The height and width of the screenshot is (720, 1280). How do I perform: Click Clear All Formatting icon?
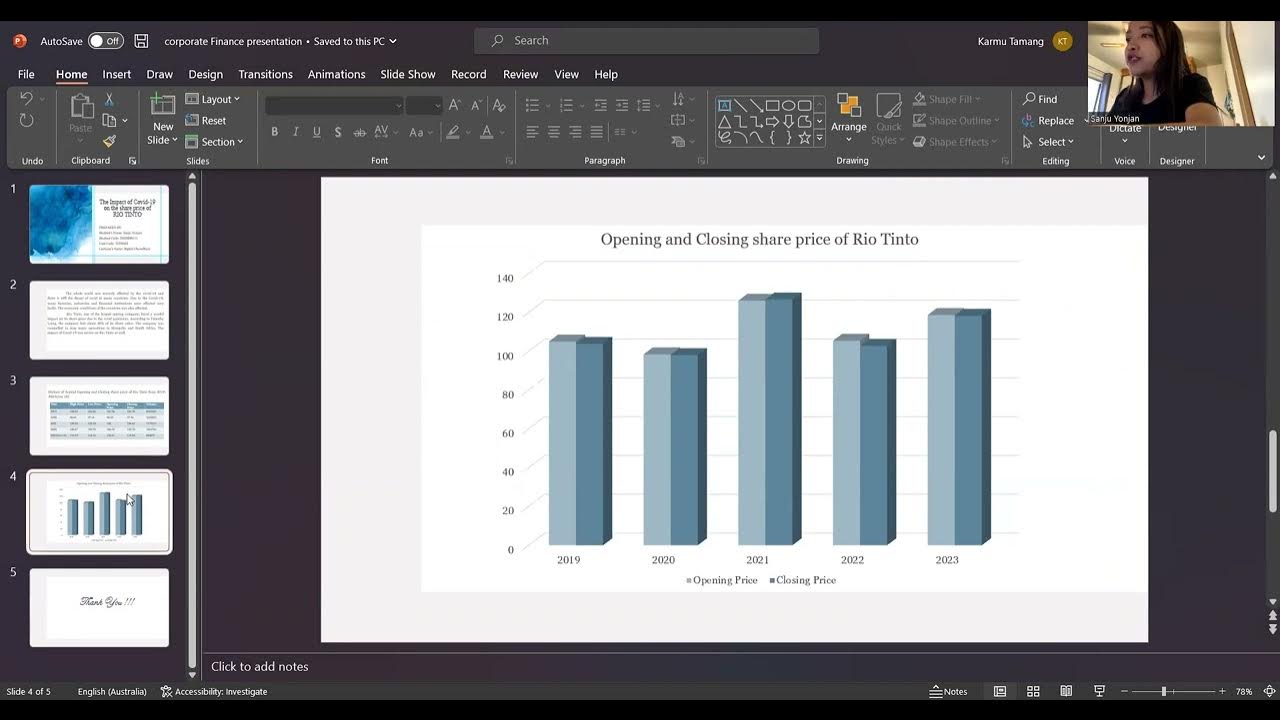[500, 104]
